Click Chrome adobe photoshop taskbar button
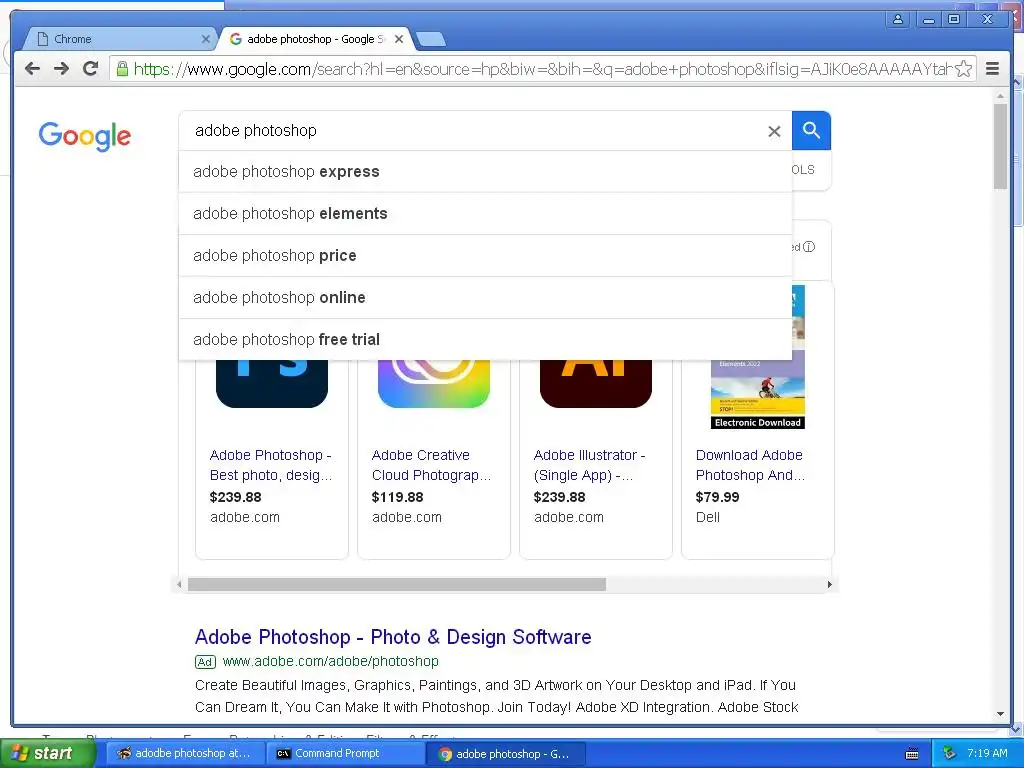The image size is (1024, 768). 507,754
